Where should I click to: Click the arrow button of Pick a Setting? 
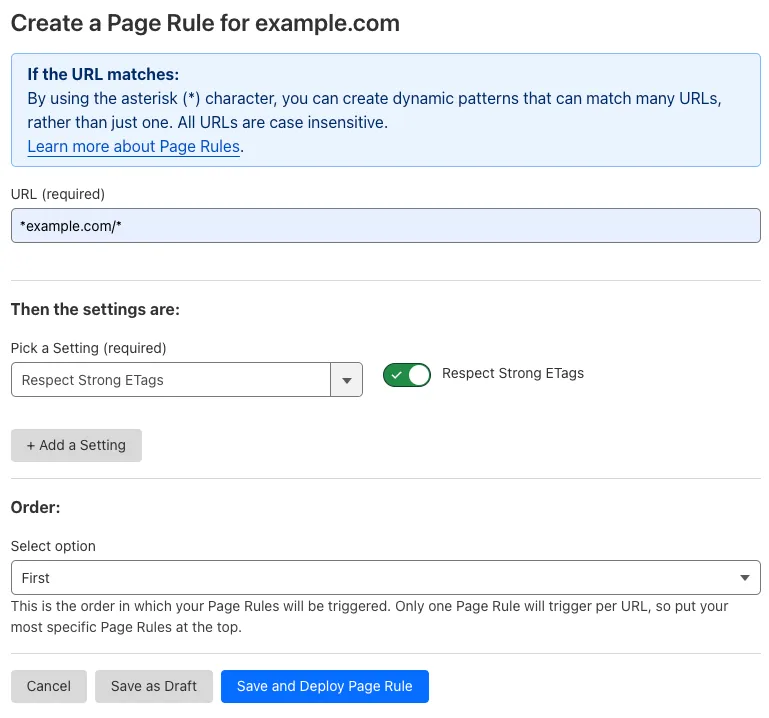tap(346, 380)
